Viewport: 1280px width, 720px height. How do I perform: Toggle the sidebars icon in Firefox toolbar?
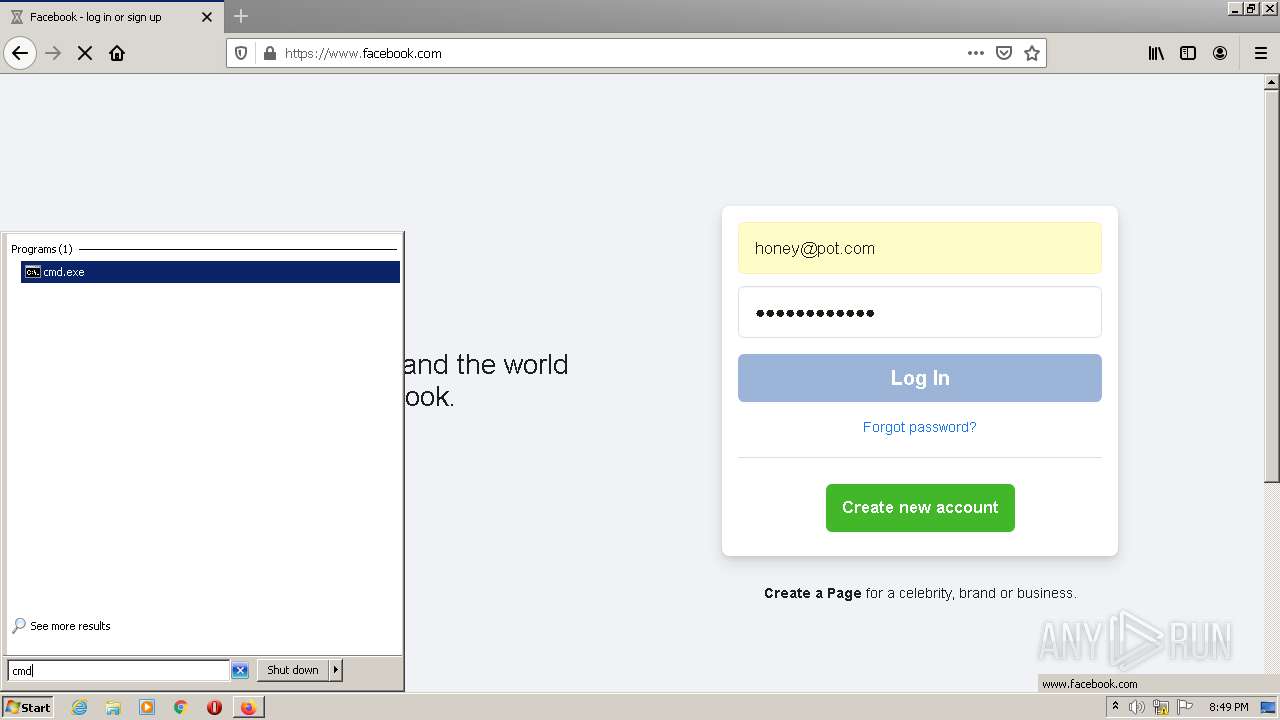1188,53
